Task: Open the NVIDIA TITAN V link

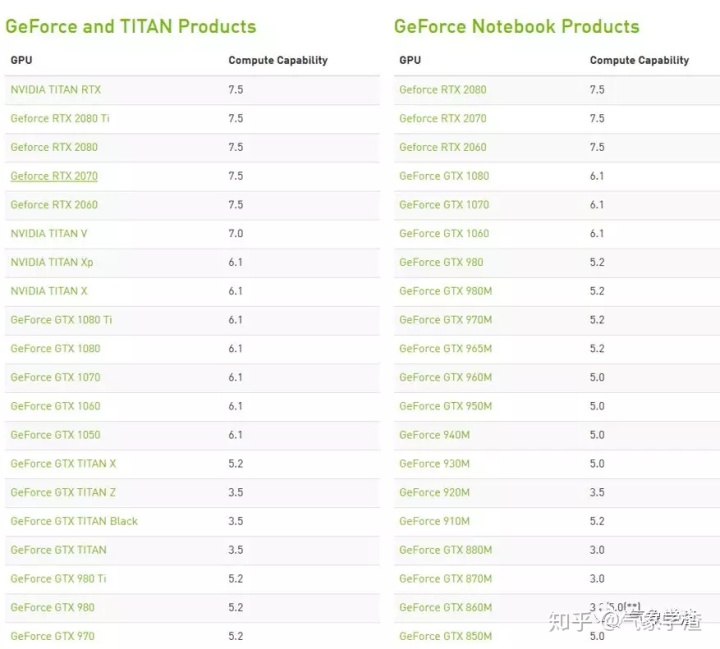Action: point(49,233)
